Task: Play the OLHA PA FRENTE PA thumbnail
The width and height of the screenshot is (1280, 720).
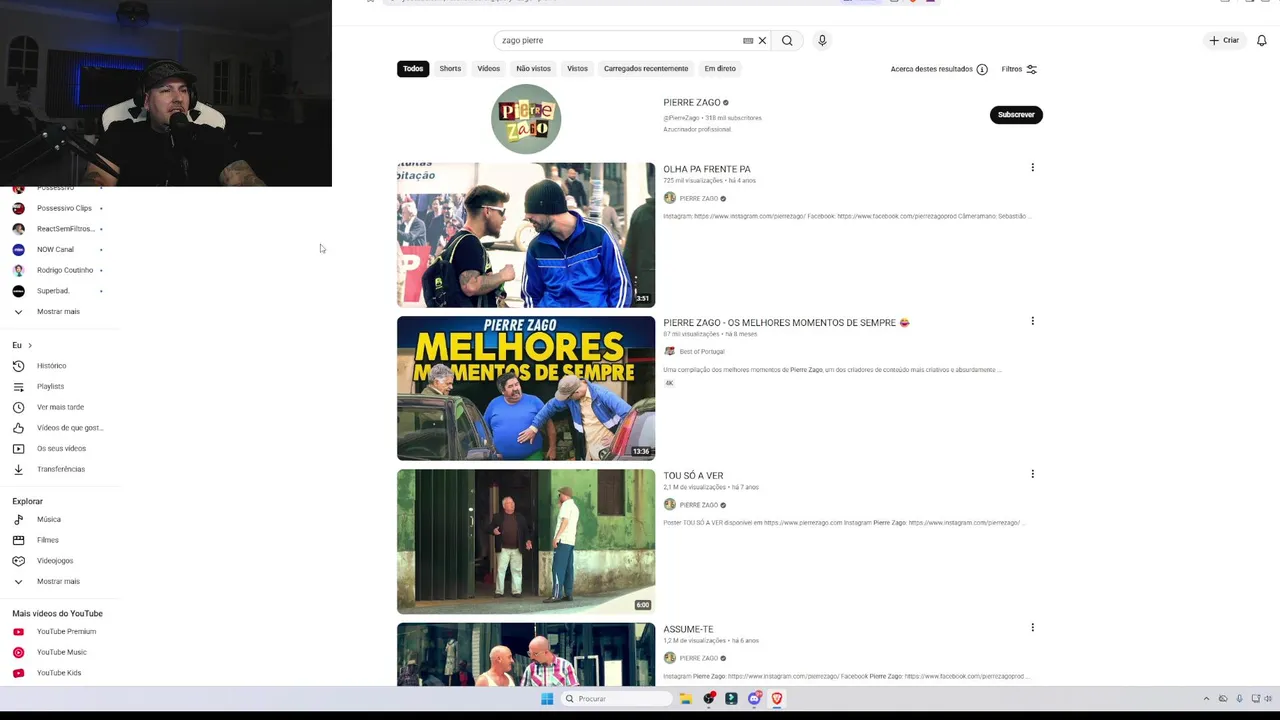Action: point(526,235)
